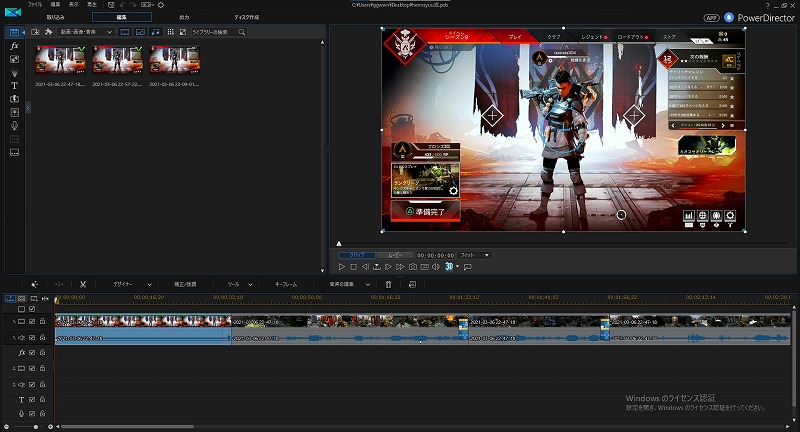
Task: Fast forward the preview
Action: click(400, 267)
